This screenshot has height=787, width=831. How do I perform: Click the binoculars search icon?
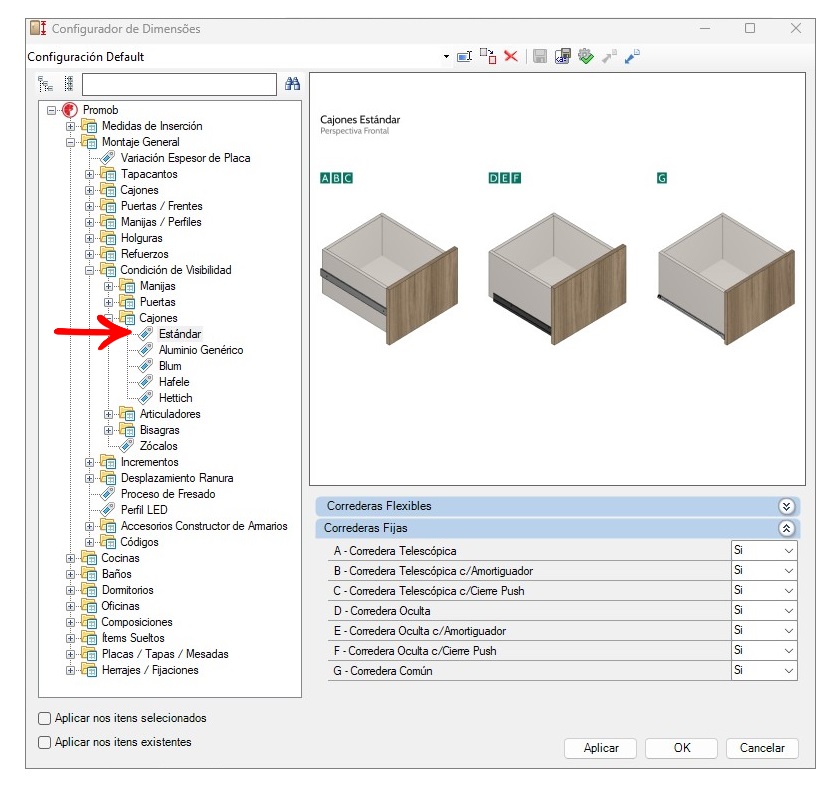tap(293, 84)
